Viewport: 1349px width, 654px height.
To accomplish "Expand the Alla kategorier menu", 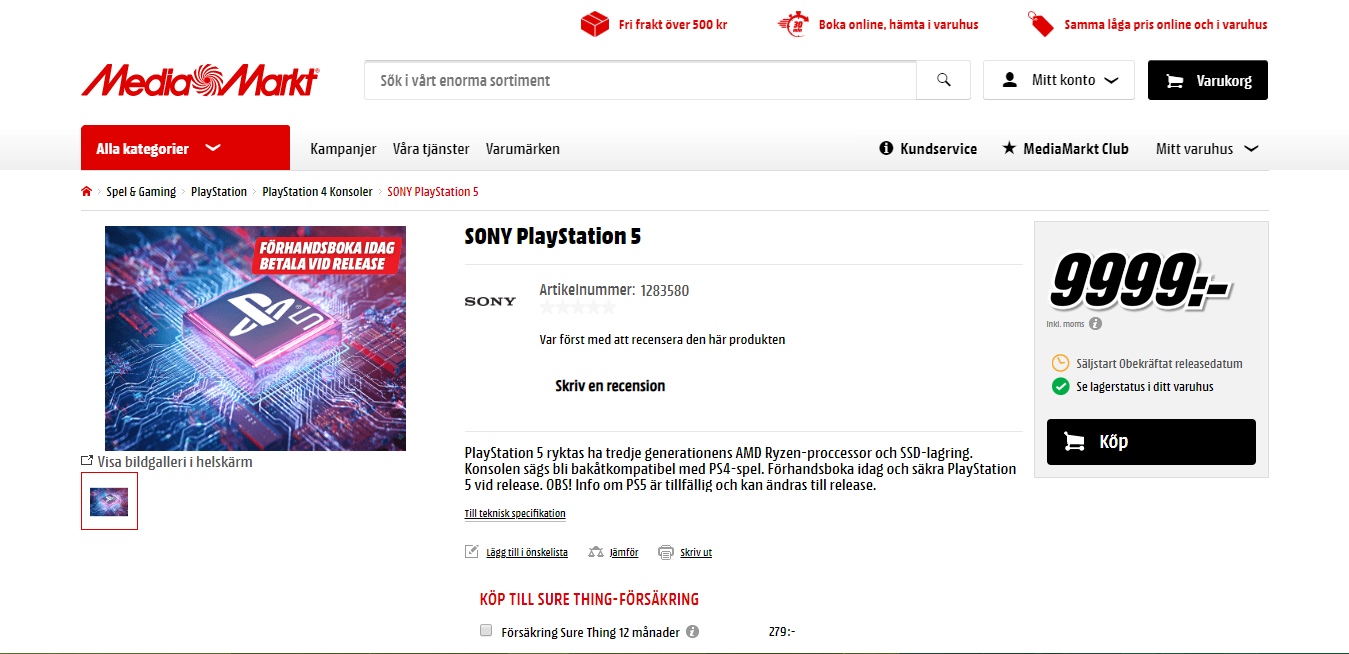I will click(185, 148).
